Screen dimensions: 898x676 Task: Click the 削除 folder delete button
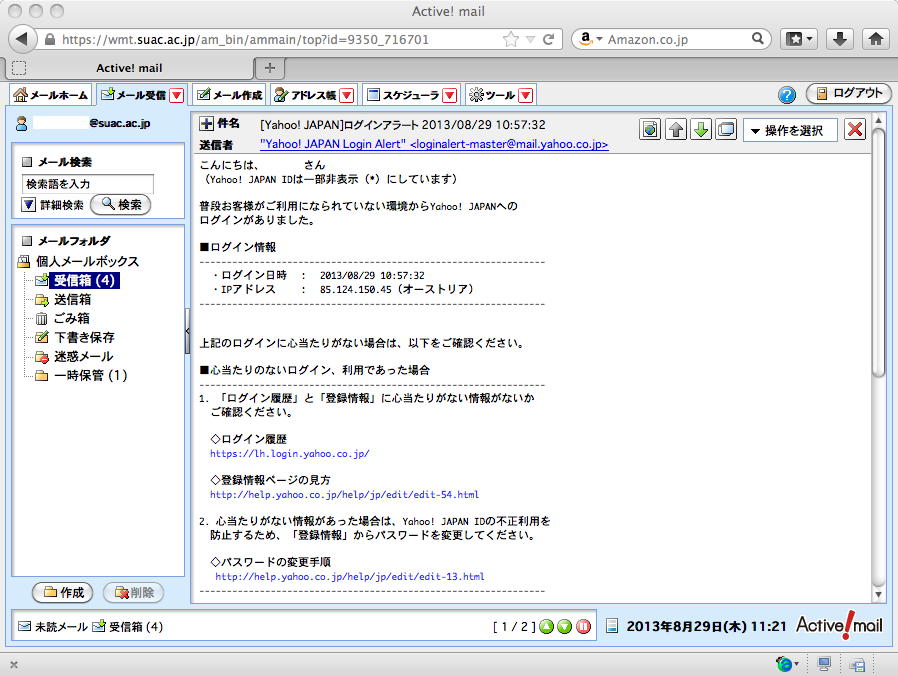point(133,592)
